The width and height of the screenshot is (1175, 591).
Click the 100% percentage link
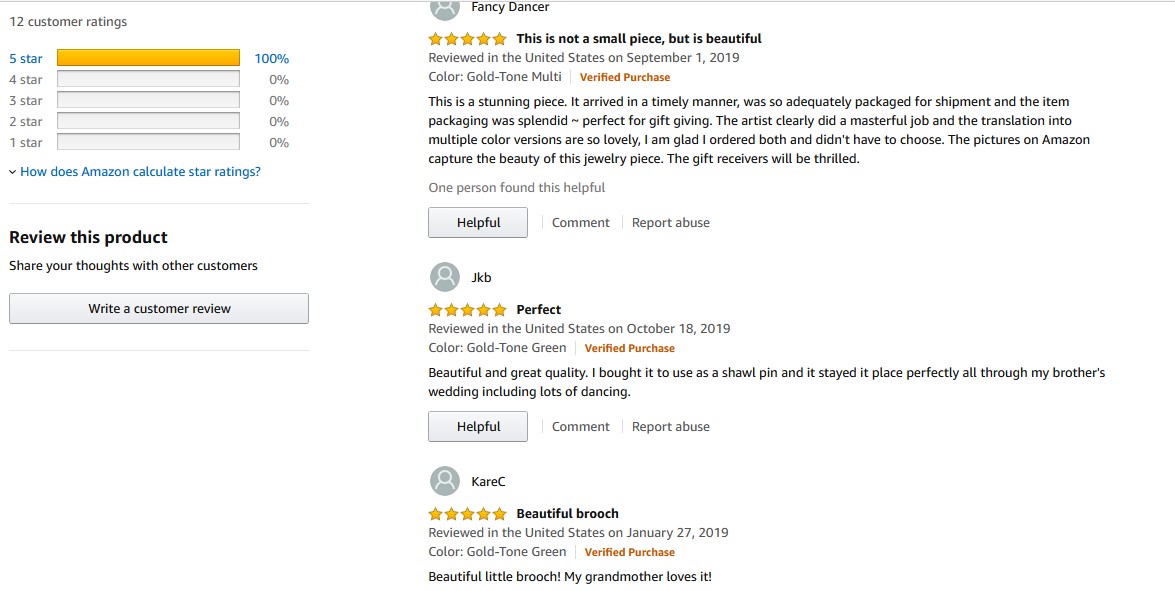[x=271, y=59]
